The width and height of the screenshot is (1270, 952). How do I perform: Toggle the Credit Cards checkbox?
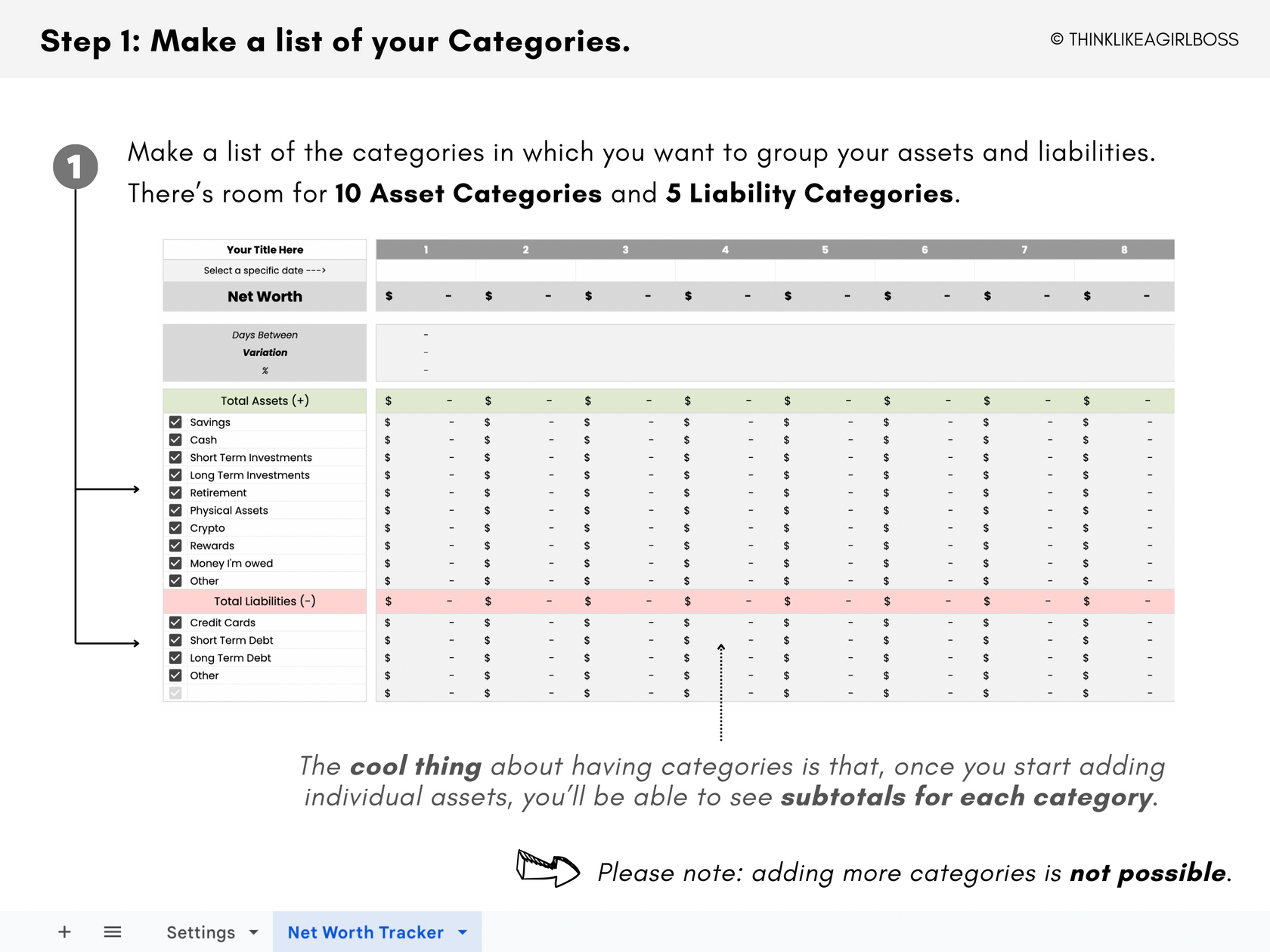pos(175,623)
